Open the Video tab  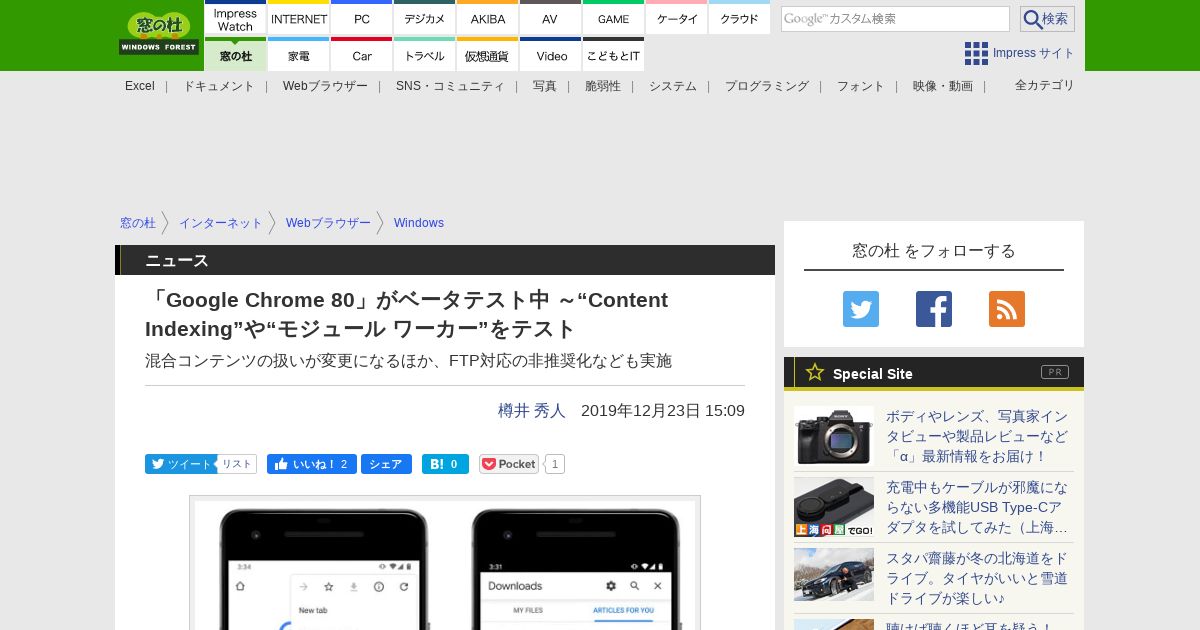click(x=550, y=55)
